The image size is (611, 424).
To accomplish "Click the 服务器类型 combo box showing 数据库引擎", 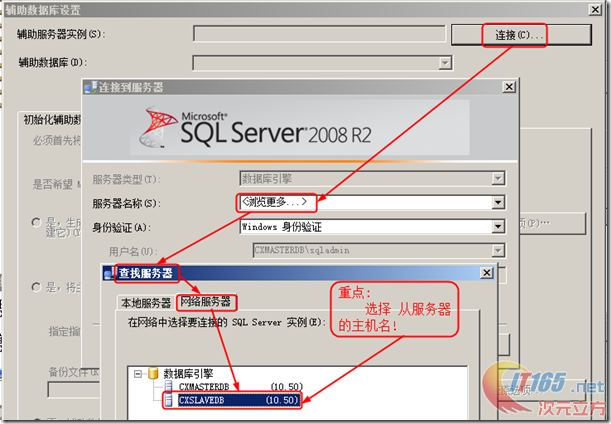I will point(373,178).
